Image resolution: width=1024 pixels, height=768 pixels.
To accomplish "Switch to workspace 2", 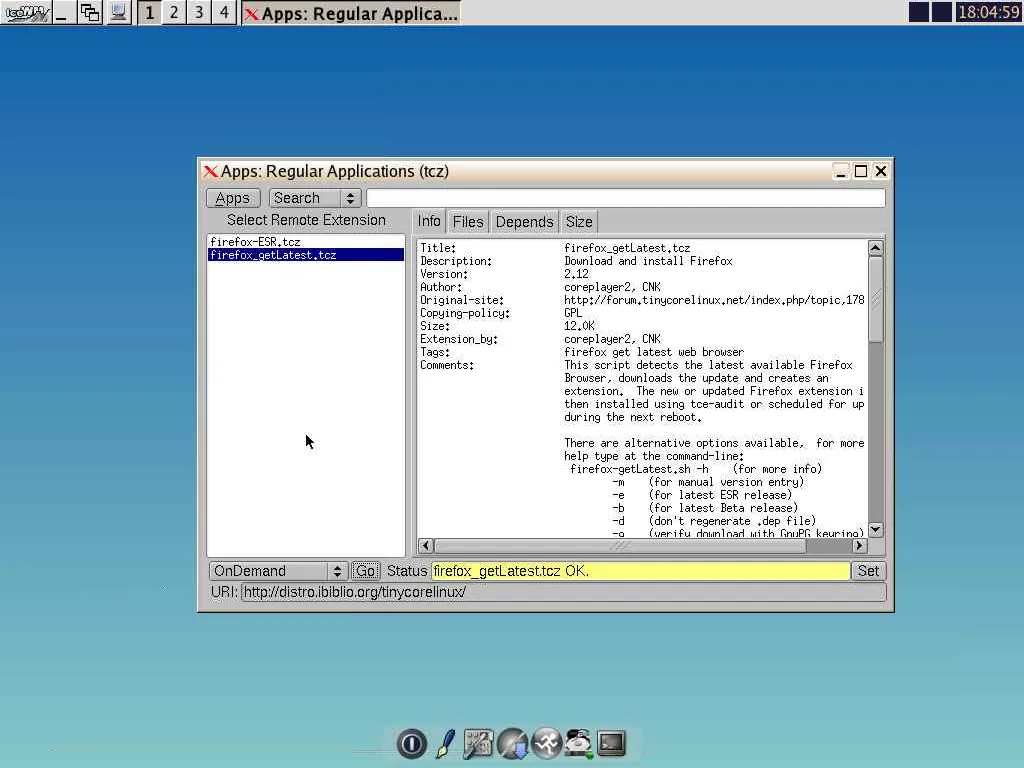I will [174, 12].
